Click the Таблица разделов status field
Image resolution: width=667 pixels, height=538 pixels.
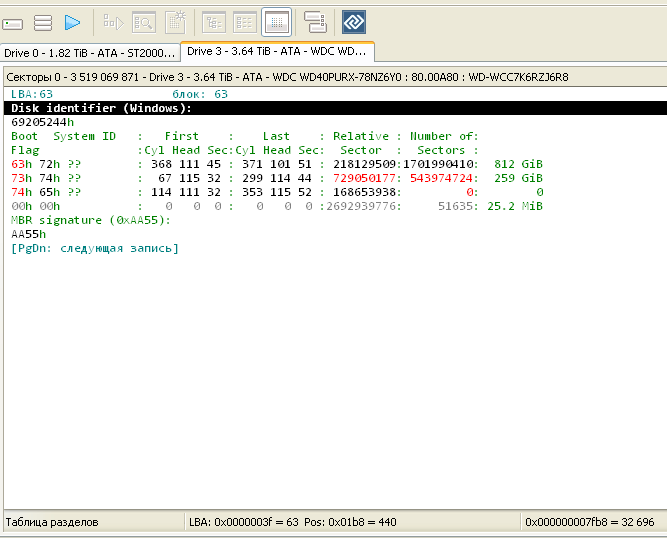point(94,522)
